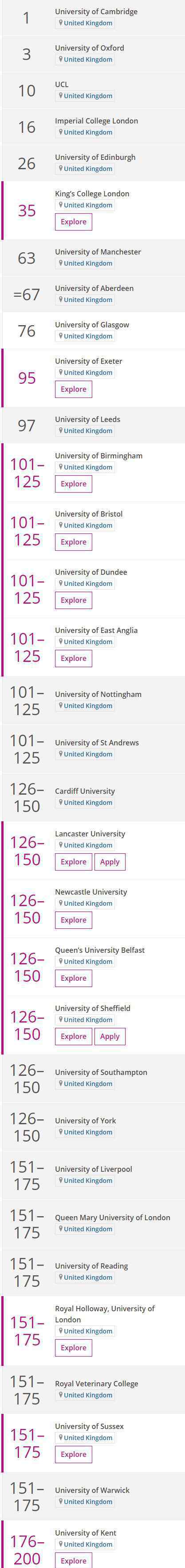Open University of Edinburgh profile link

[x=95, y=157]
